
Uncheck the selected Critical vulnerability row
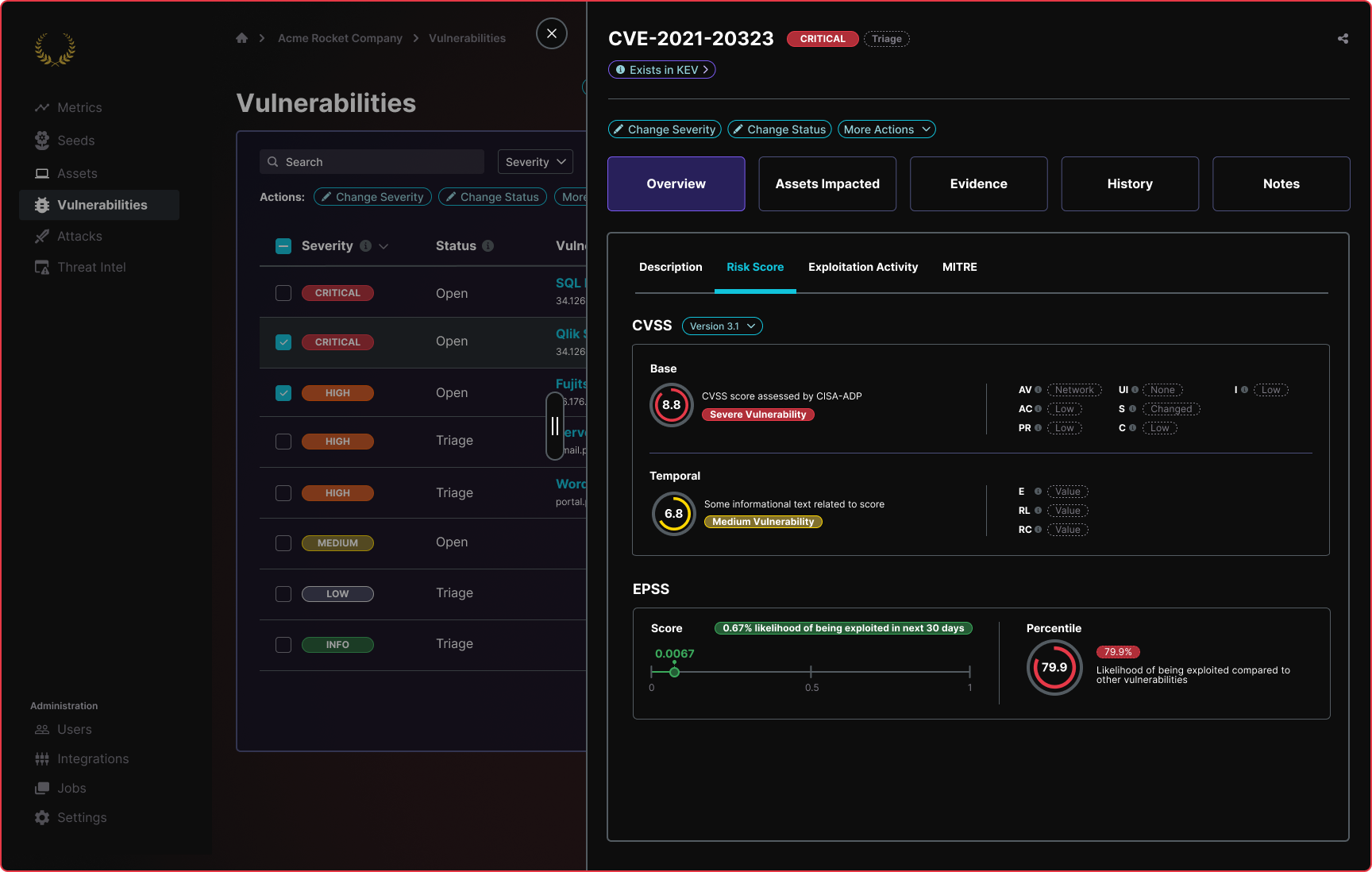(x=283, y=342)
